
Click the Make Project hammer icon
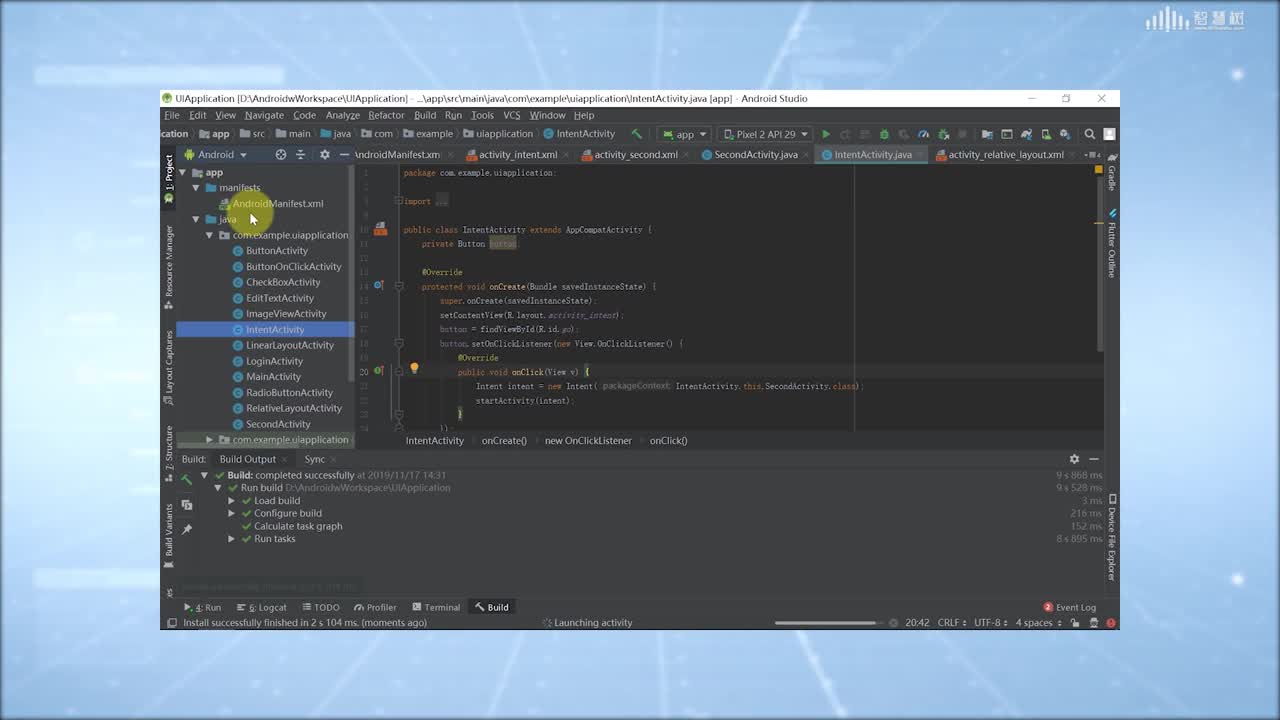[636, 134]
